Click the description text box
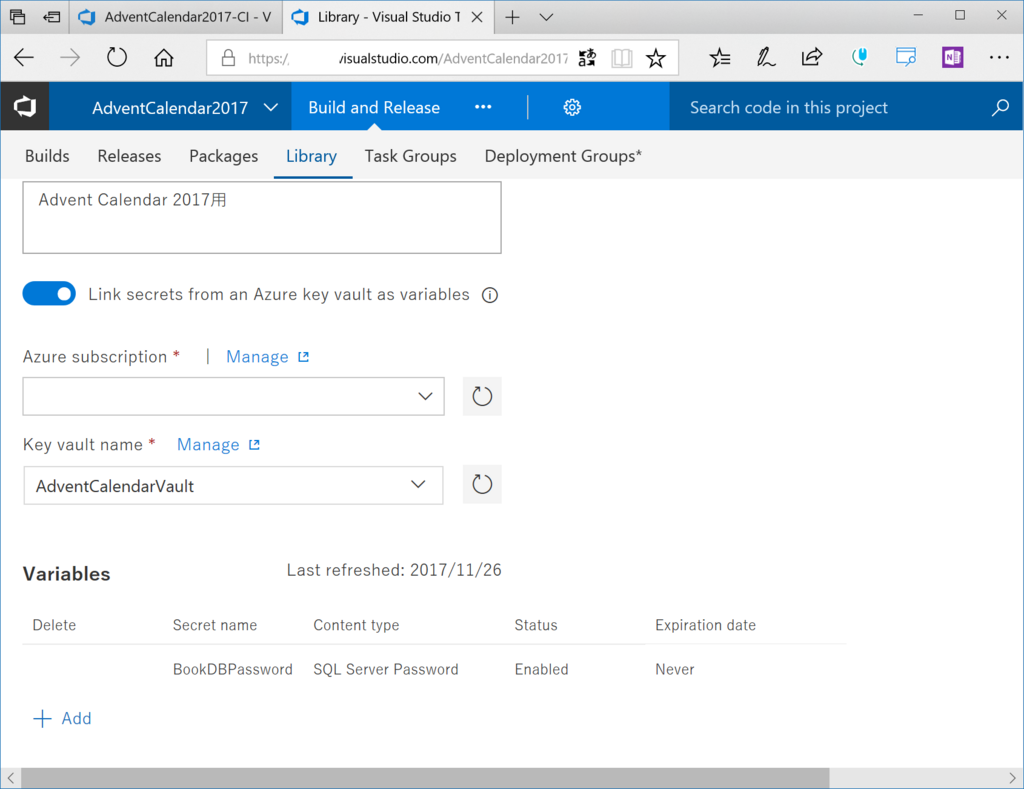 click(x=262, y=217)
